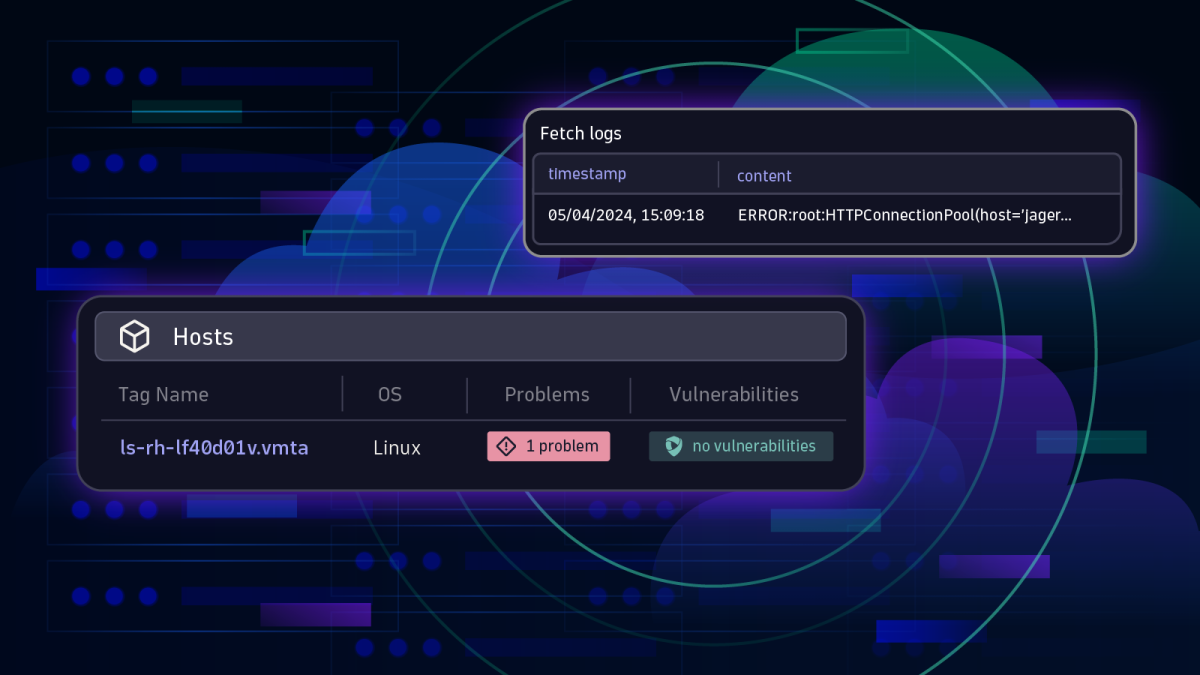Click the Problems column header

point(547,394)
